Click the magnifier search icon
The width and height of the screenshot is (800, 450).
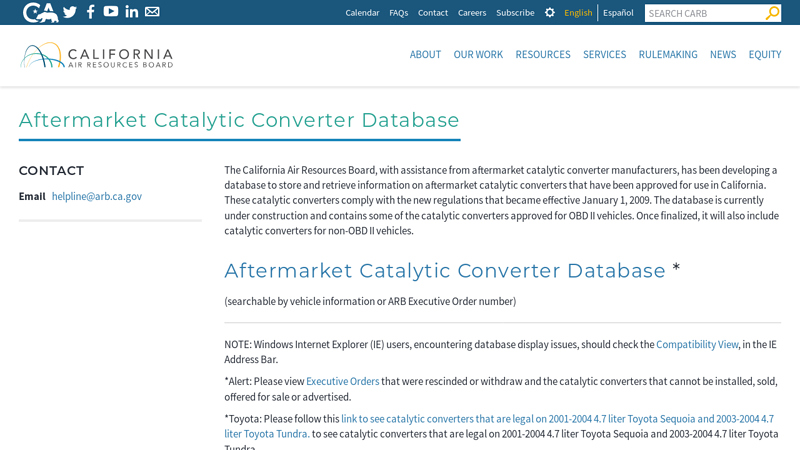coord(772,13)
